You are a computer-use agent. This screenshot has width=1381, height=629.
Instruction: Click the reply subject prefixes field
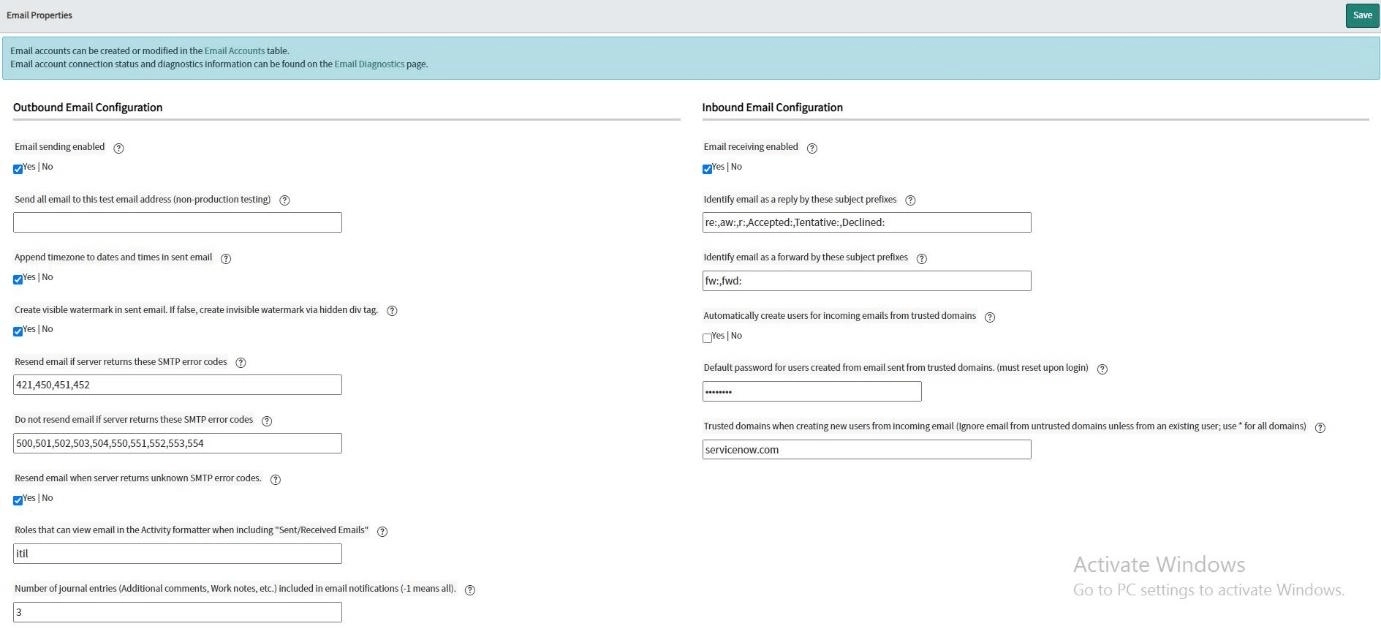click(x=866, y=222)
